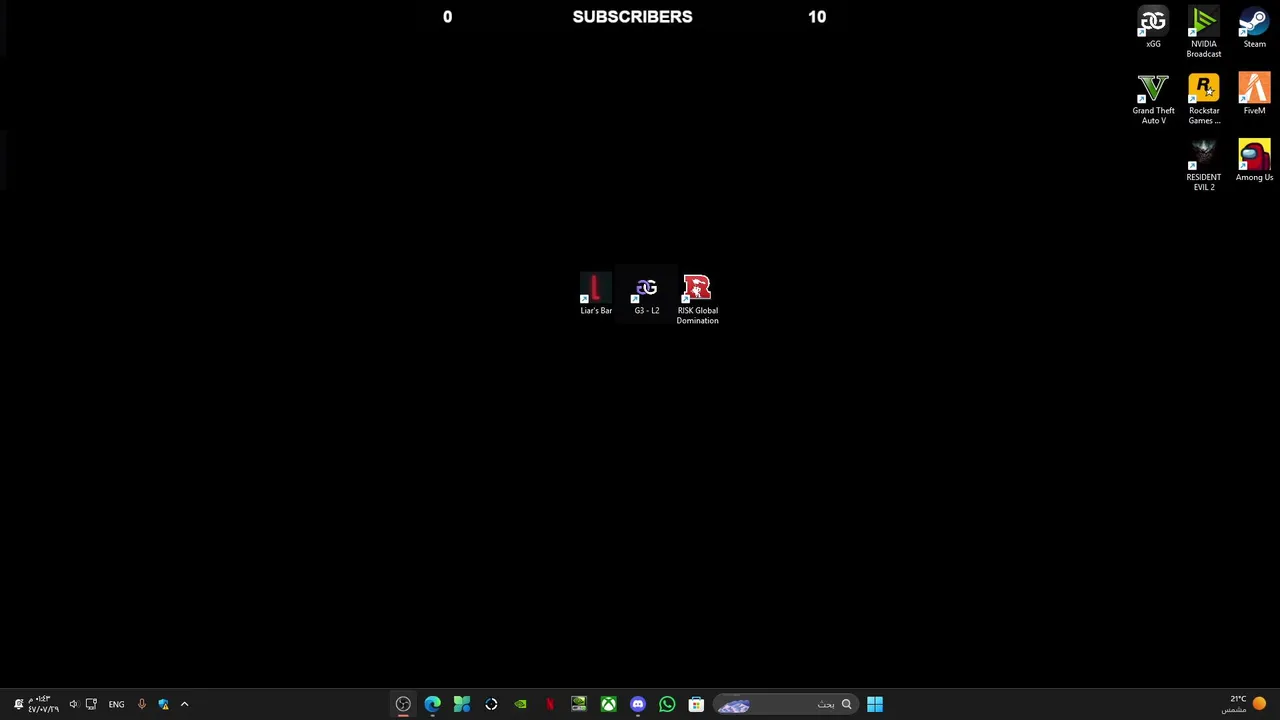The width and height of the screenshot is (1280, 720).
Task: Open the volume speaker control
Action: [73, 704]
